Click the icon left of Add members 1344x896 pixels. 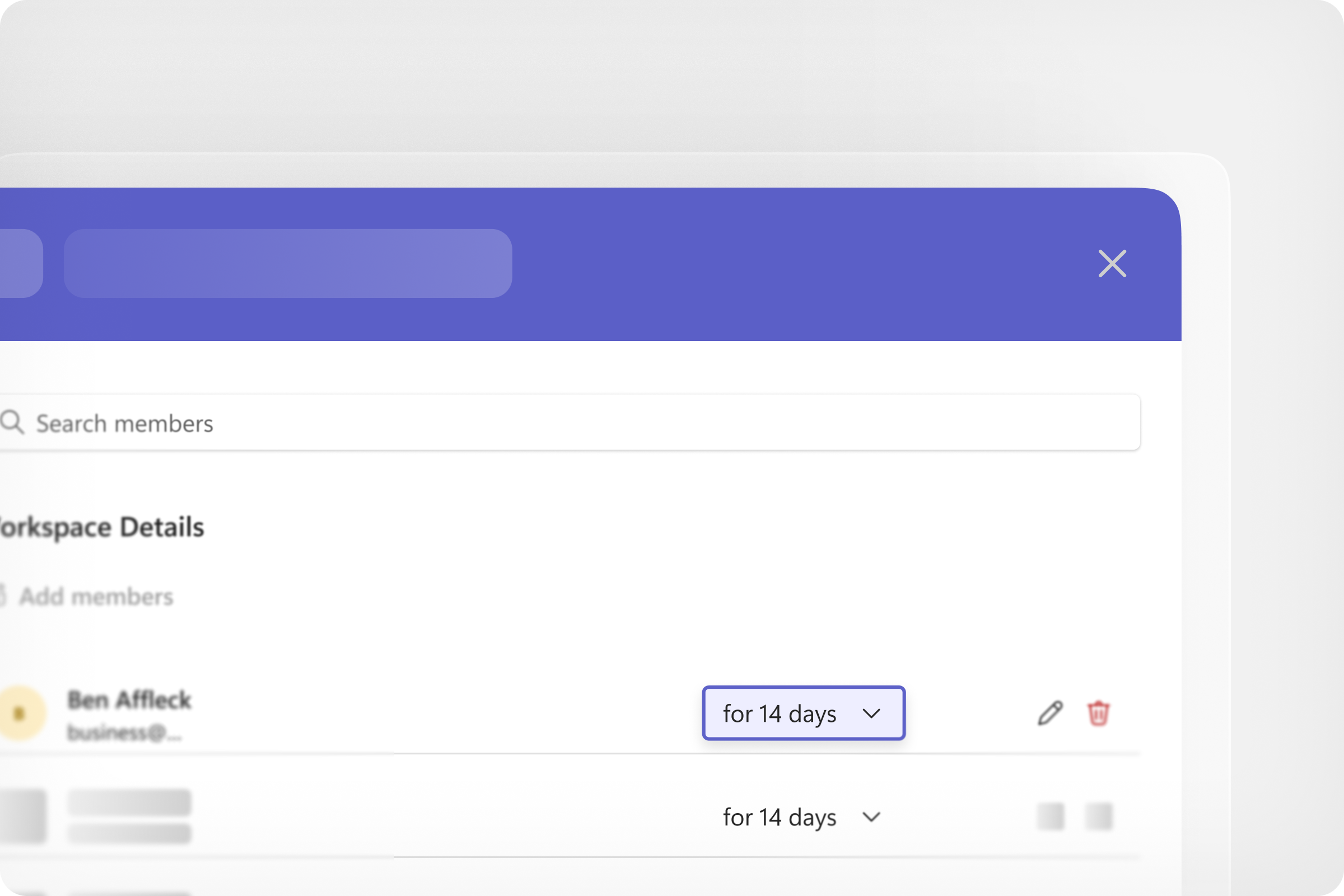[2, 595]
